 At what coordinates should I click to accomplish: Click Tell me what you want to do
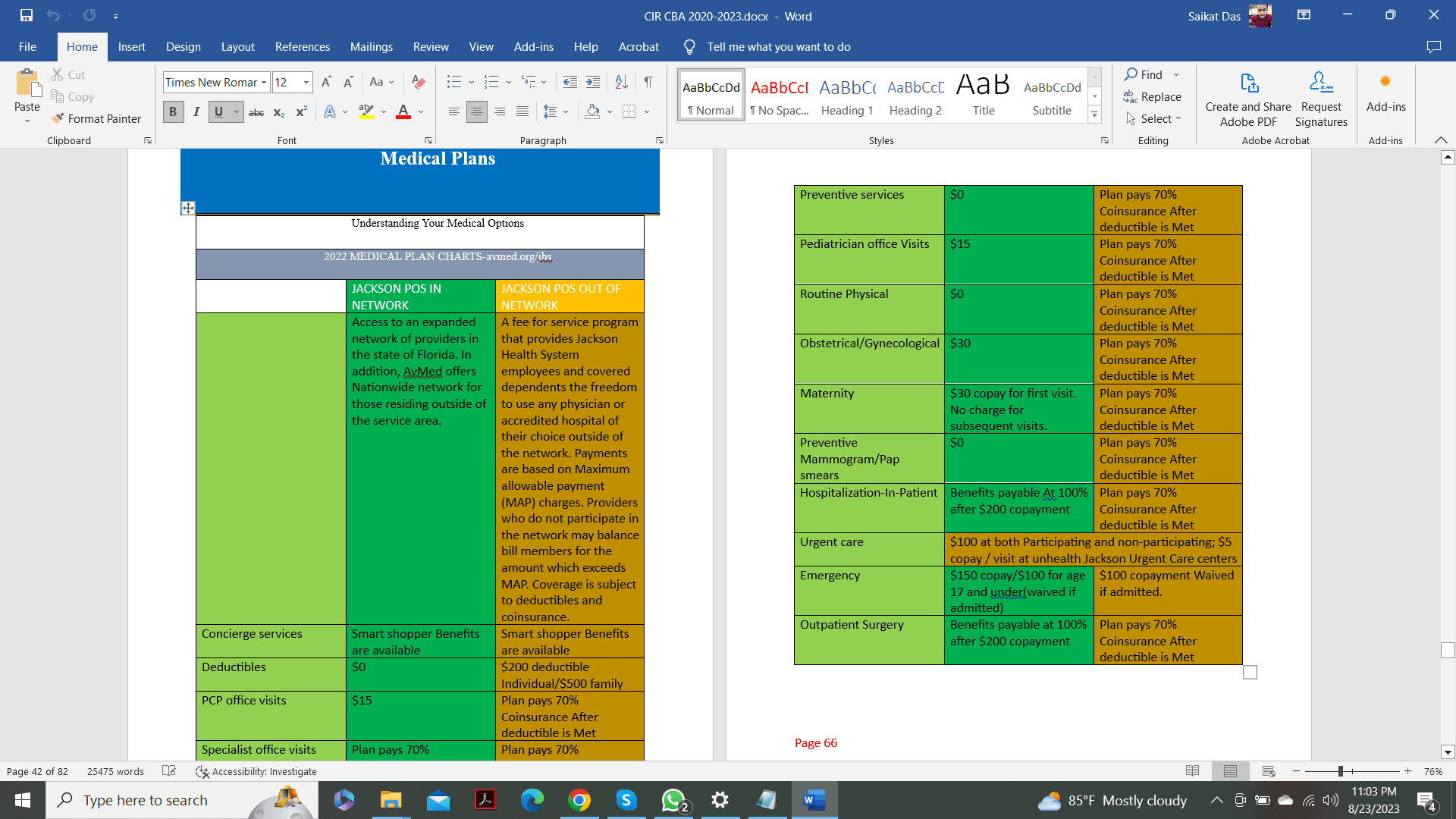click(779, 47)
